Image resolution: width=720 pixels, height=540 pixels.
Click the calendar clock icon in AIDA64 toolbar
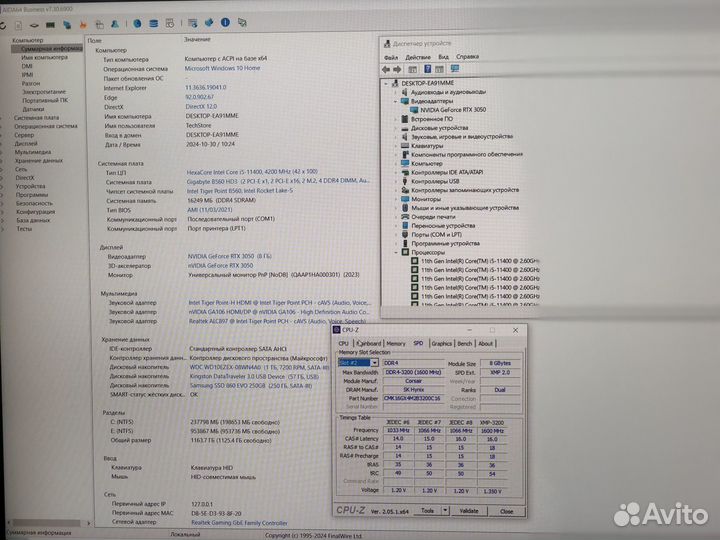point(170,23)
